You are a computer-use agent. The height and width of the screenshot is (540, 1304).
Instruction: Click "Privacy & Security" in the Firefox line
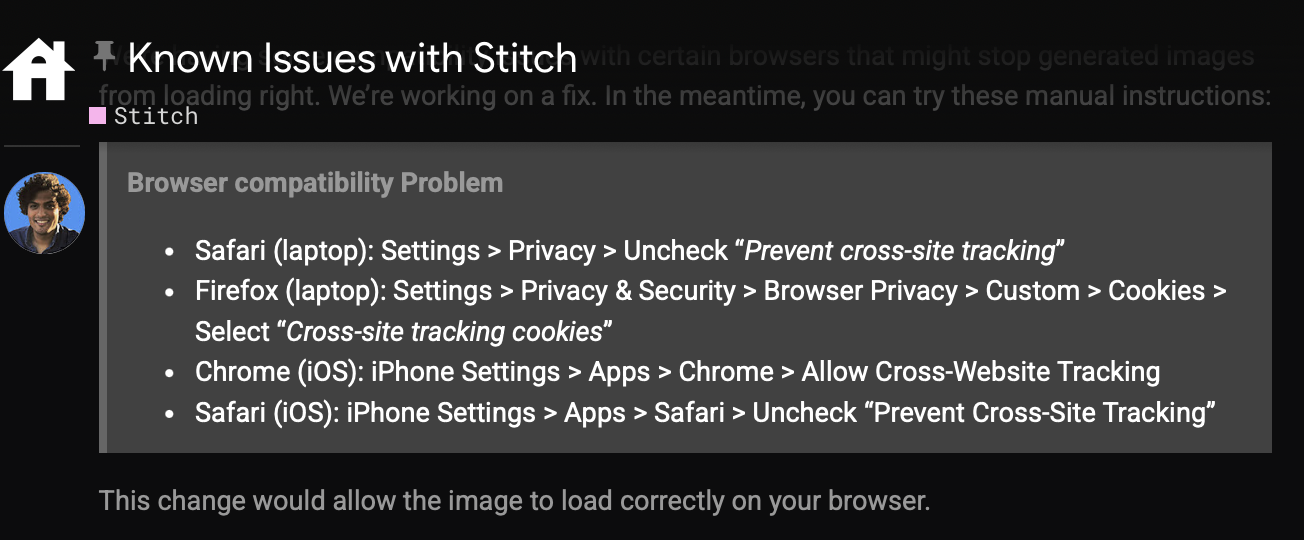click(x=628, y=291)
